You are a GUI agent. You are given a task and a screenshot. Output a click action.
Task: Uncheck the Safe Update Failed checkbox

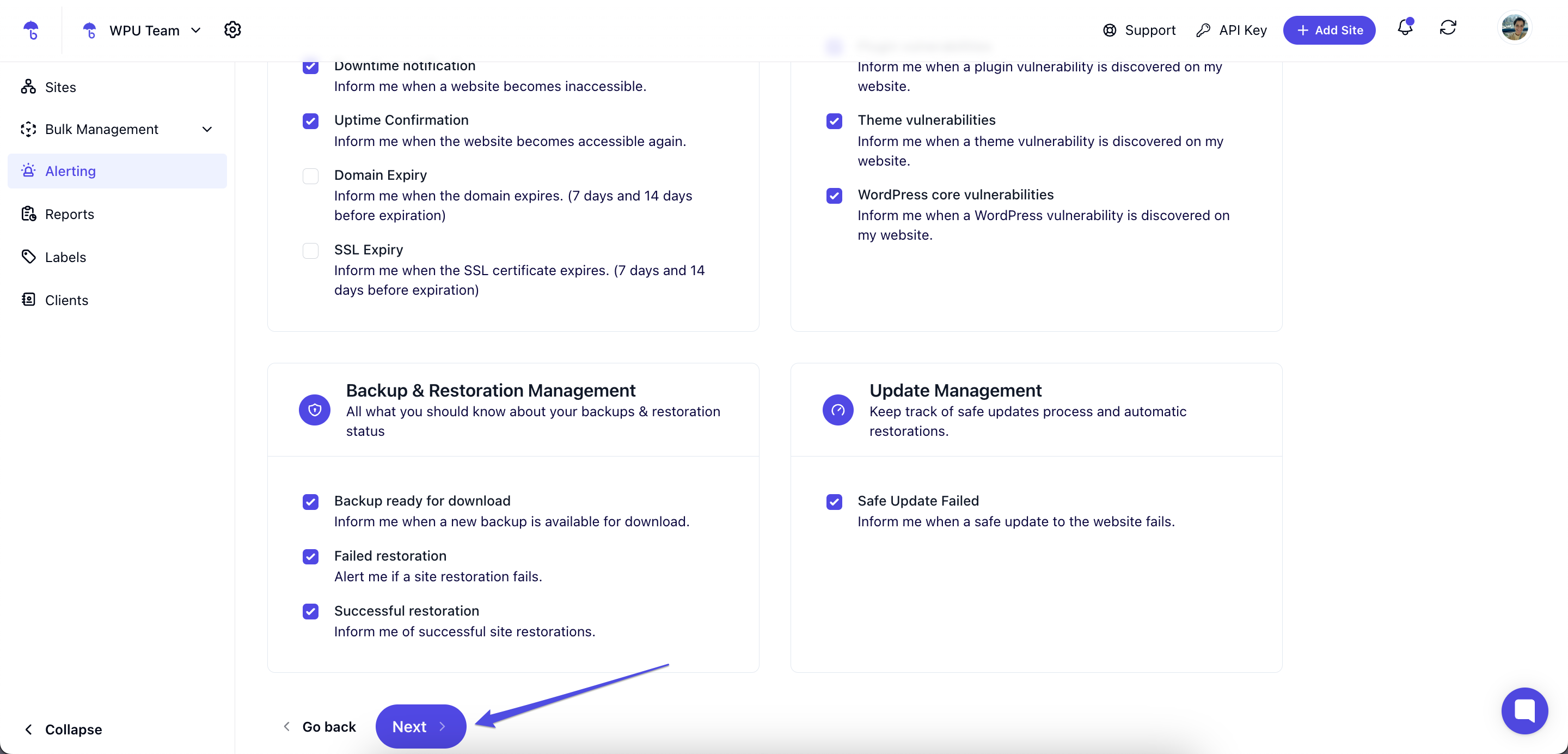834,502
